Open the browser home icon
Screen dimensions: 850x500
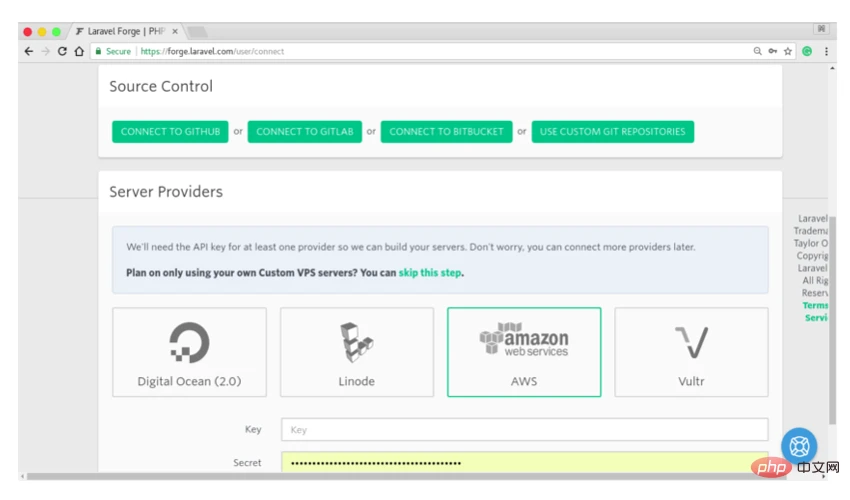[79, 51]
